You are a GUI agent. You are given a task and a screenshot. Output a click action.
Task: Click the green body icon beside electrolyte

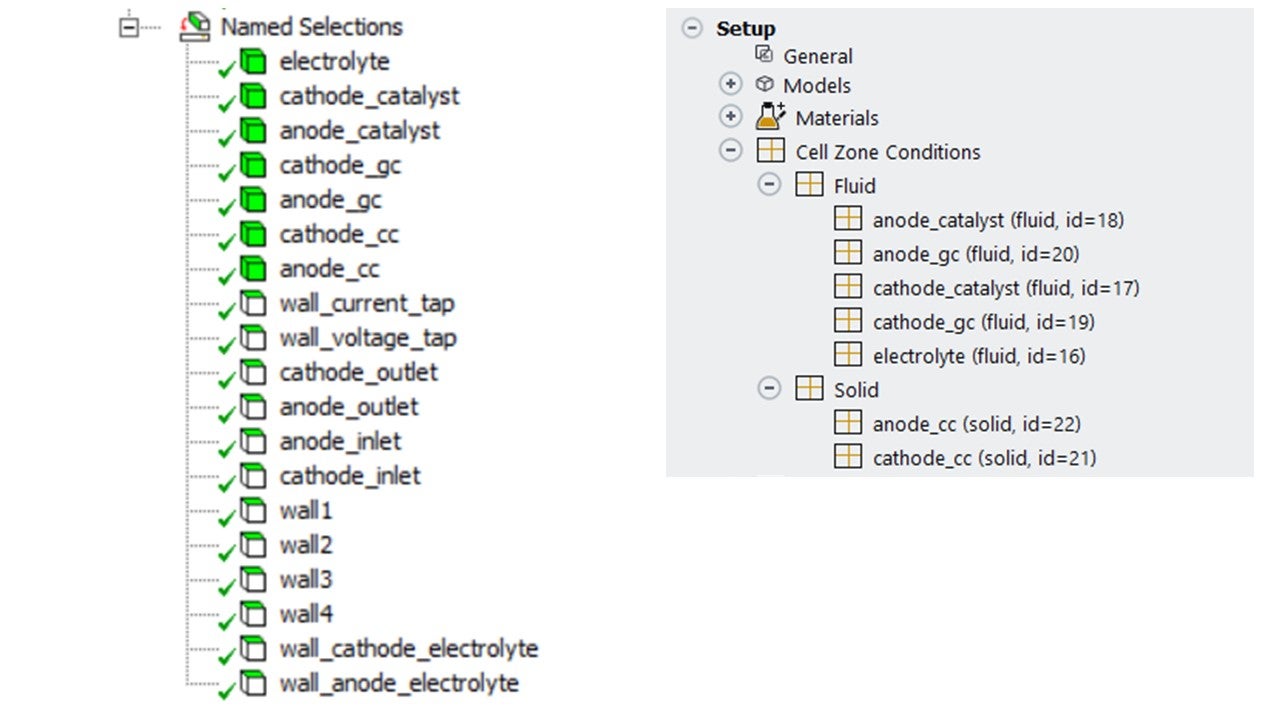(x=254, y=62)
